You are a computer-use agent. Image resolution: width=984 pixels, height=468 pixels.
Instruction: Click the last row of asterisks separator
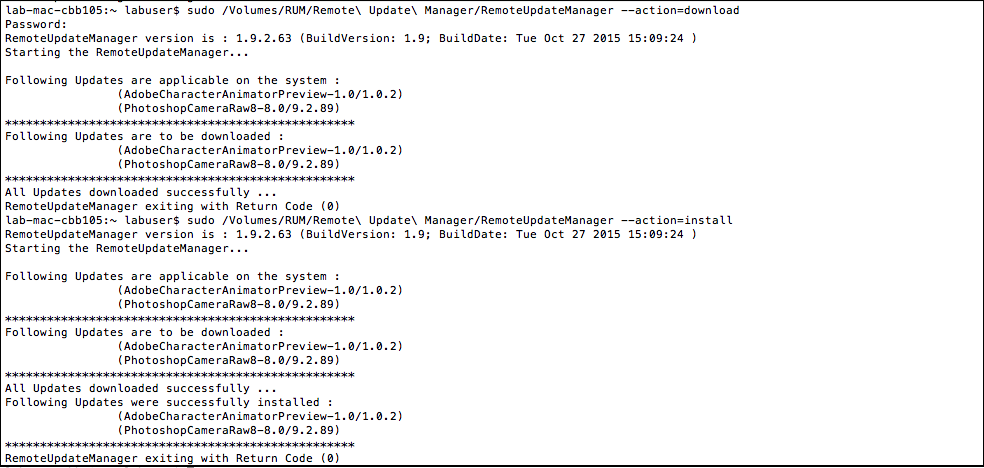click(x=179, y=444)
